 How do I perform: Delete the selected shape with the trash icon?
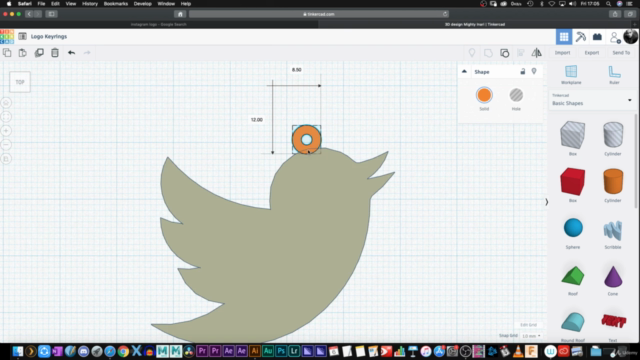pyautogui.click(x=55, y=53)
